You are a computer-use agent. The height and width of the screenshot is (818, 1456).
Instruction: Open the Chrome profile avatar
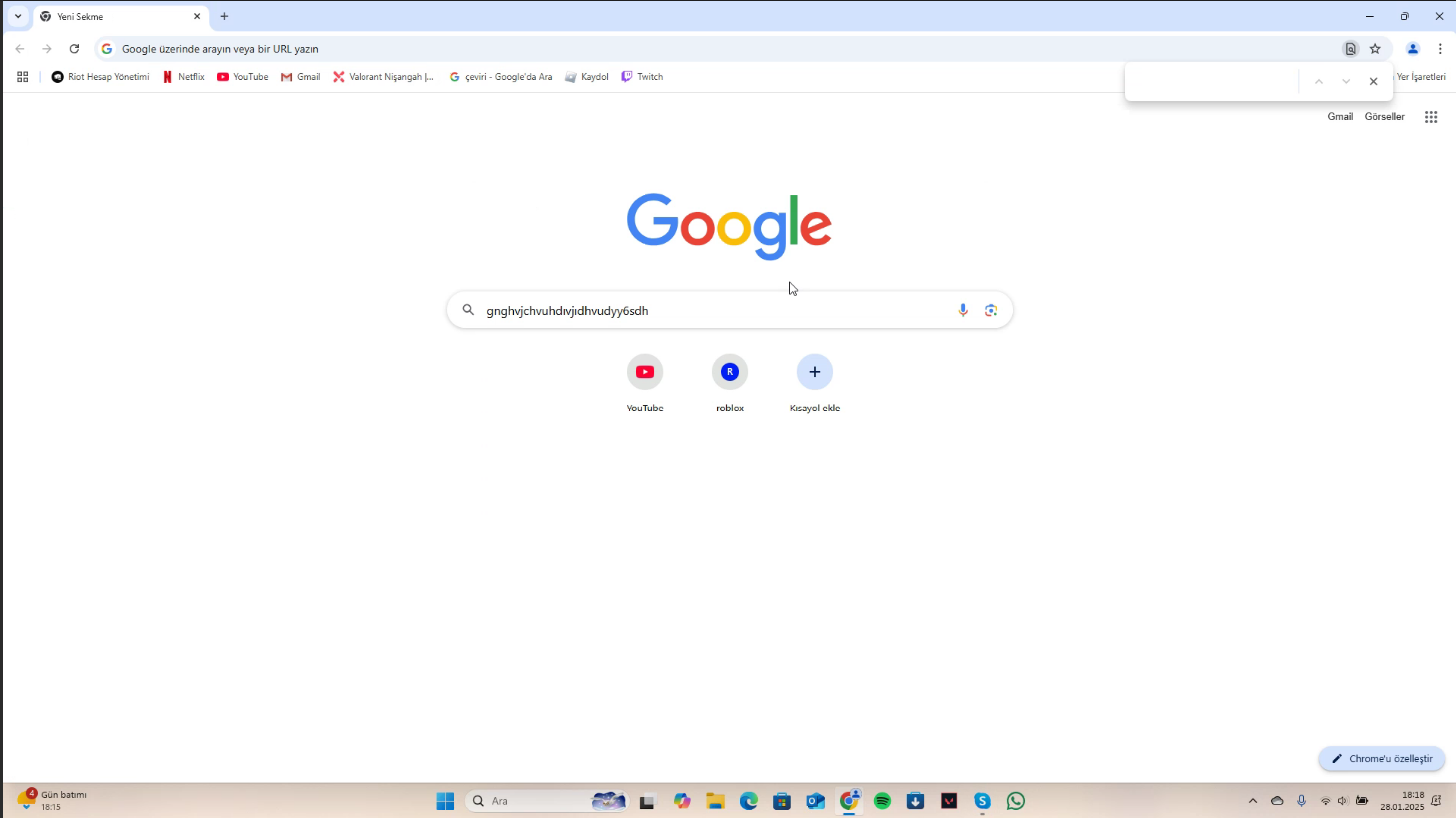[x=1413, y=49]
